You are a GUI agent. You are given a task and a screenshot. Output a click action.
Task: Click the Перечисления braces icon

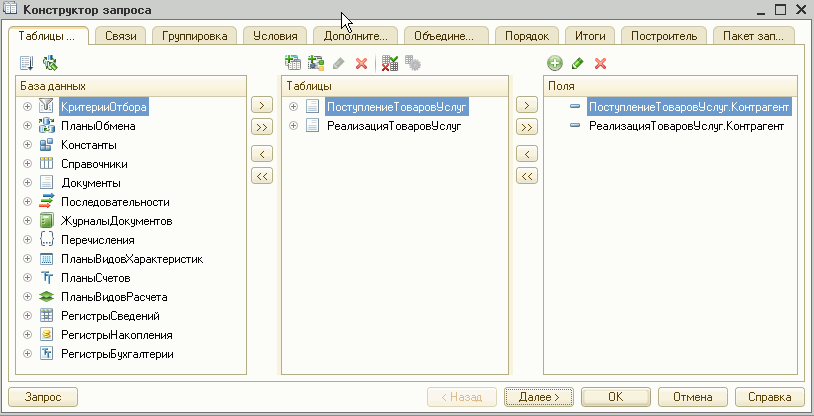click(47, 240)
